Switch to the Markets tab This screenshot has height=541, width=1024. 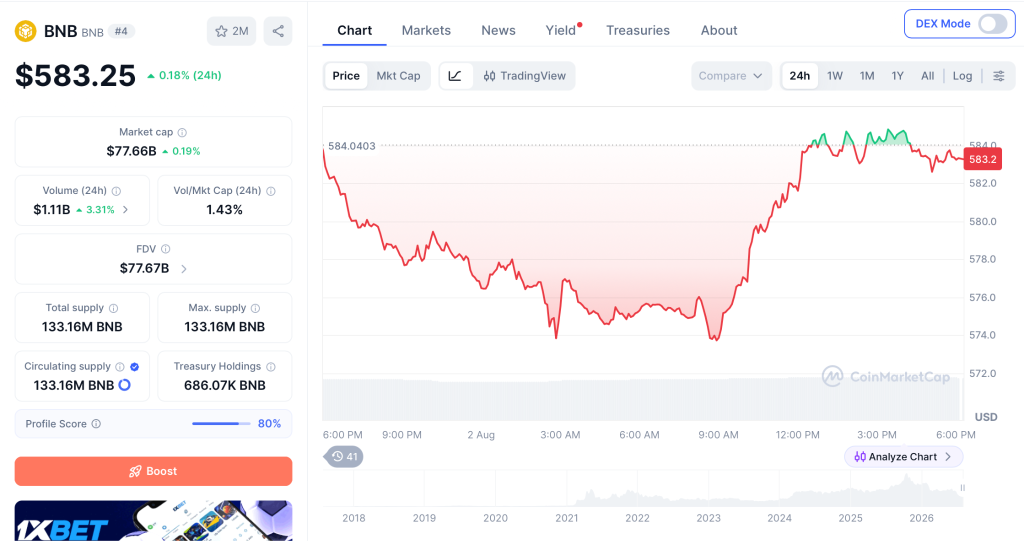point(426,31)
